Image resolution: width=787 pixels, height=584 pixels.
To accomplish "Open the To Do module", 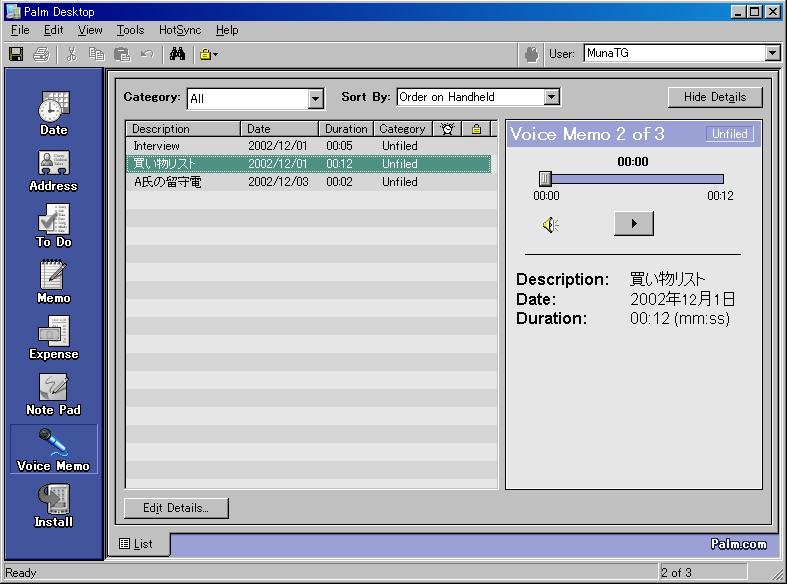I will (x=54, y=226).
